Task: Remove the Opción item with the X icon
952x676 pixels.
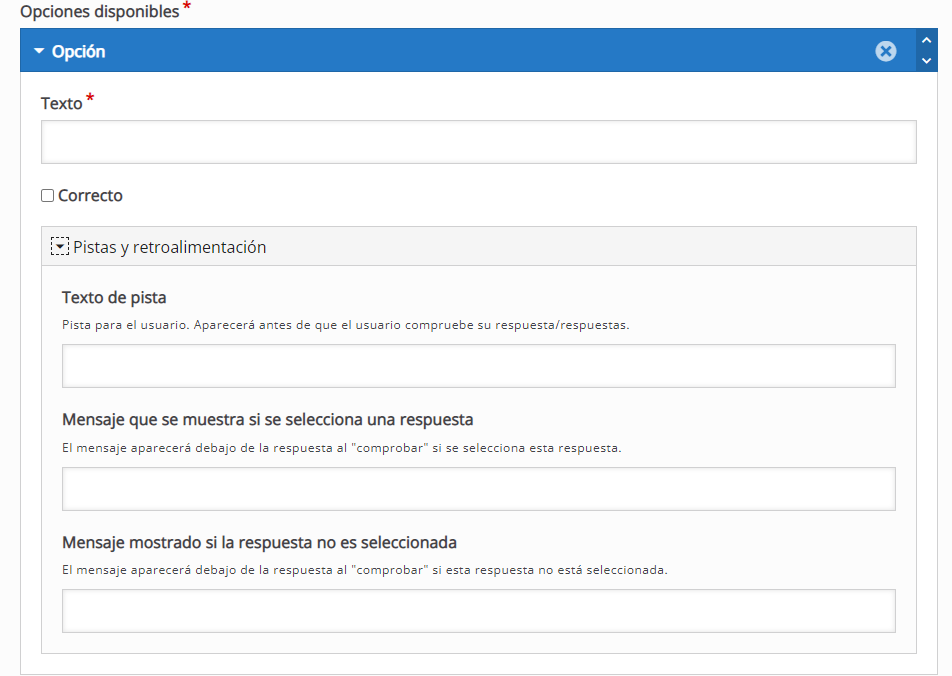Action: point(886,51)
